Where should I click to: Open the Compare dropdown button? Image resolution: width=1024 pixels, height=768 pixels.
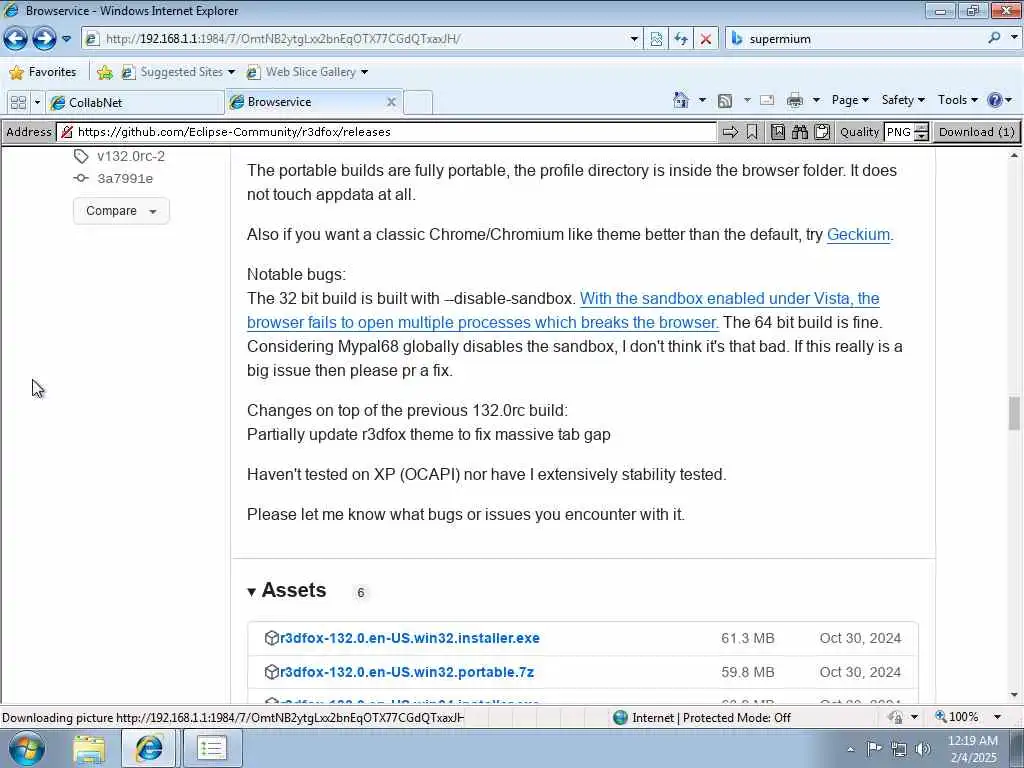121,211
